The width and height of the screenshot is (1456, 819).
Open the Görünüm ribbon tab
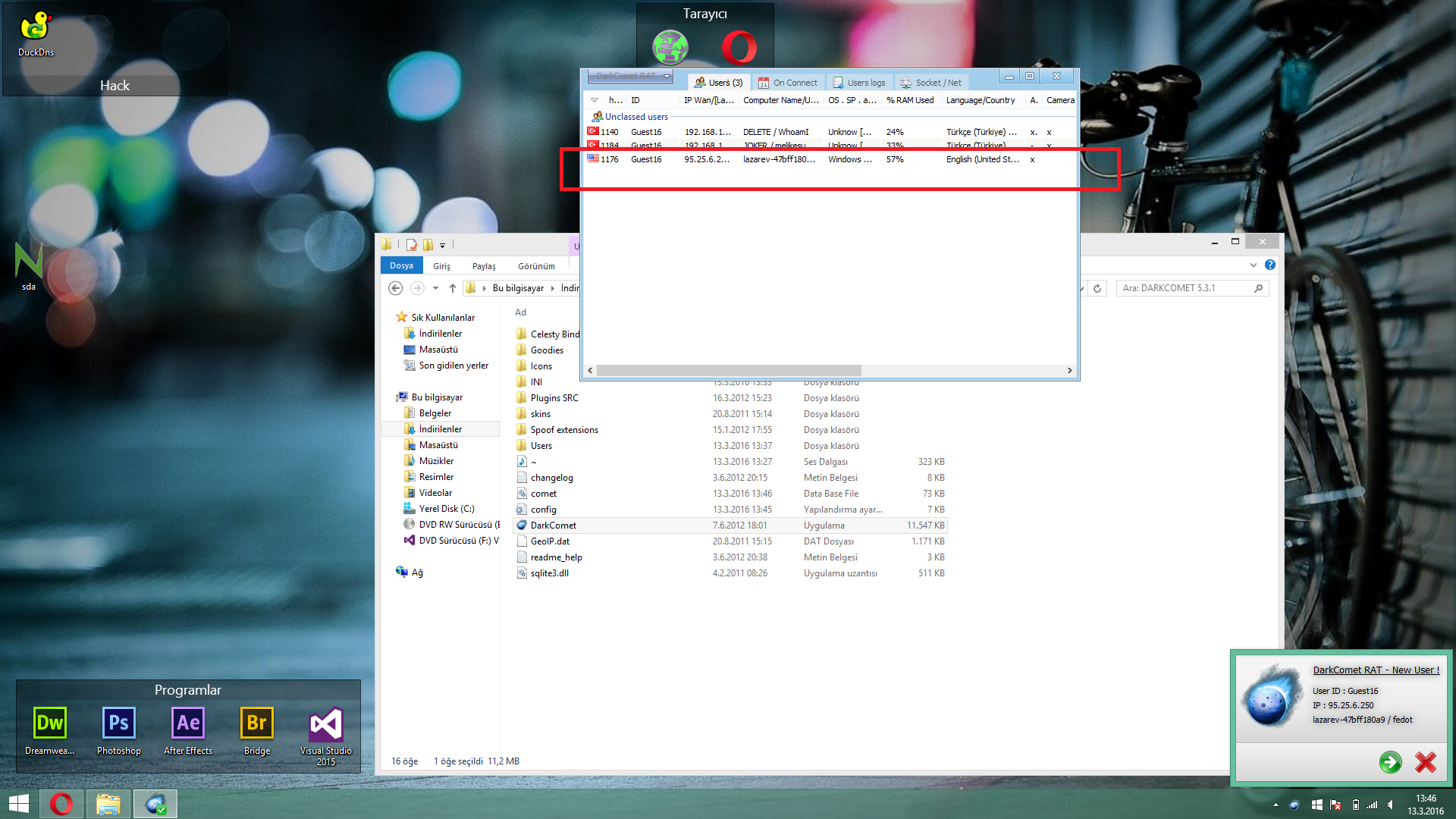point(536,266)
